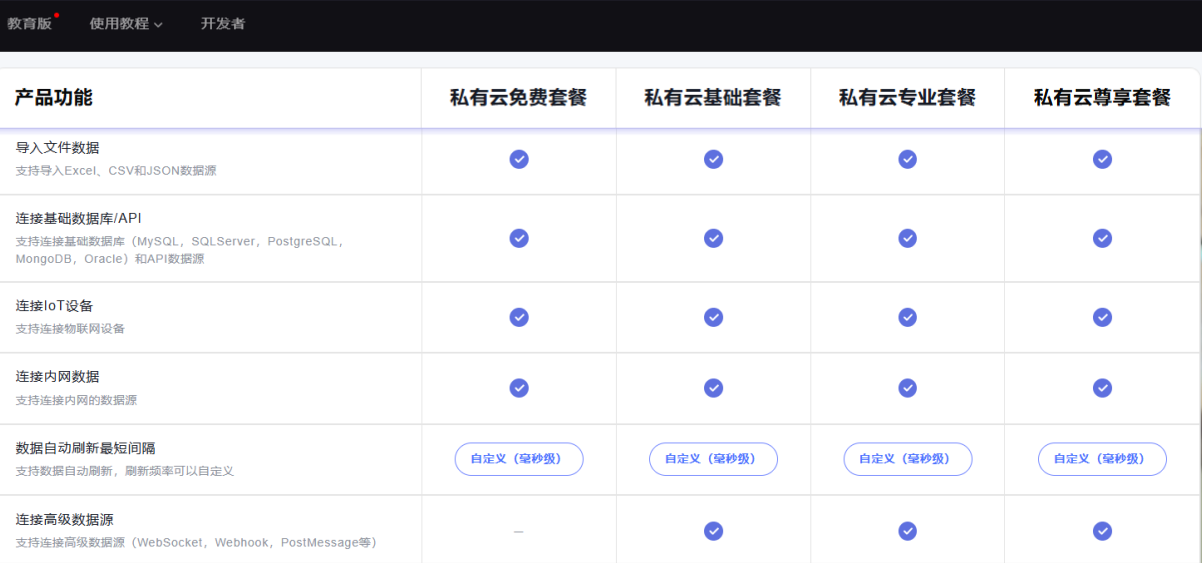Click the 数据自动刷新最短间隔 feature label
The width and height of the screenshot is (1202, 563).
pyautogui.click(x=85, y=448)
